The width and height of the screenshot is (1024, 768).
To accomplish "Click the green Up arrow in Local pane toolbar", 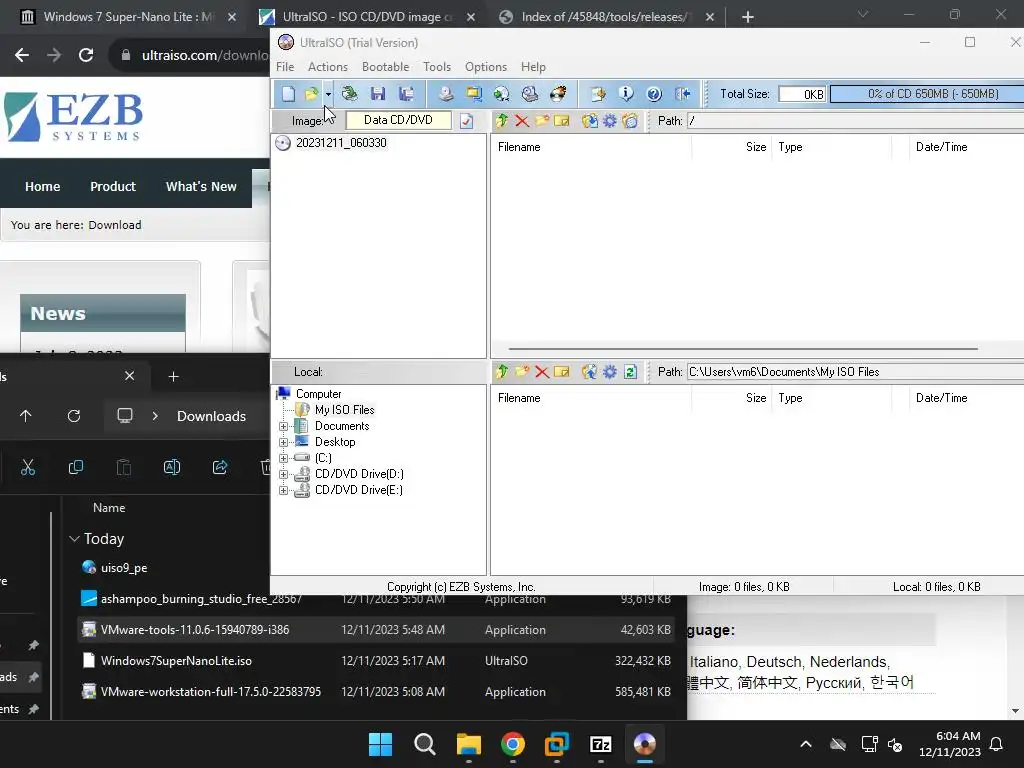I will (x=502, y=372).
